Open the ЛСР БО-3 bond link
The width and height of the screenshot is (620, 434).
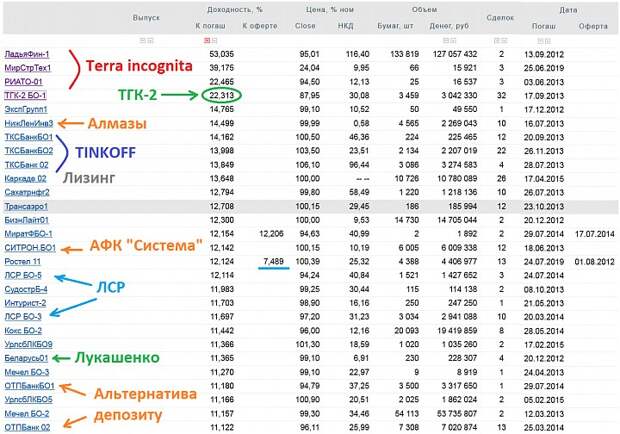(23, 317)
